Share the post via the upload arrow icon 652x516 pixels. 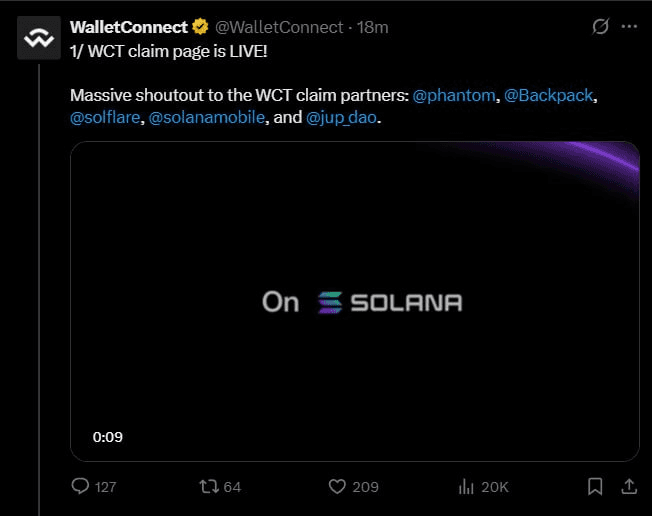point(629,486)
